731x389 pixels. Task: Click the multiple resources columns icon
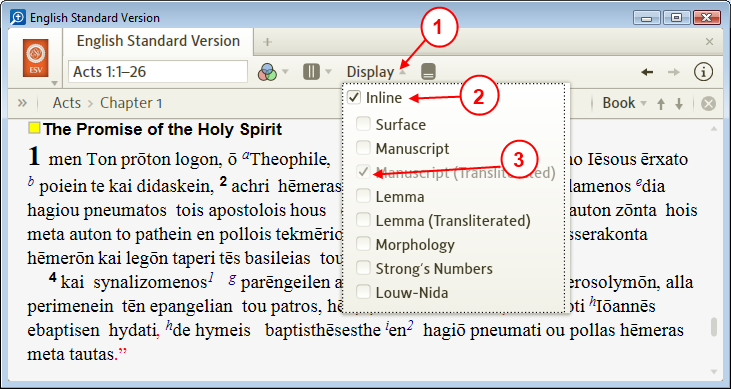(311, 72)
